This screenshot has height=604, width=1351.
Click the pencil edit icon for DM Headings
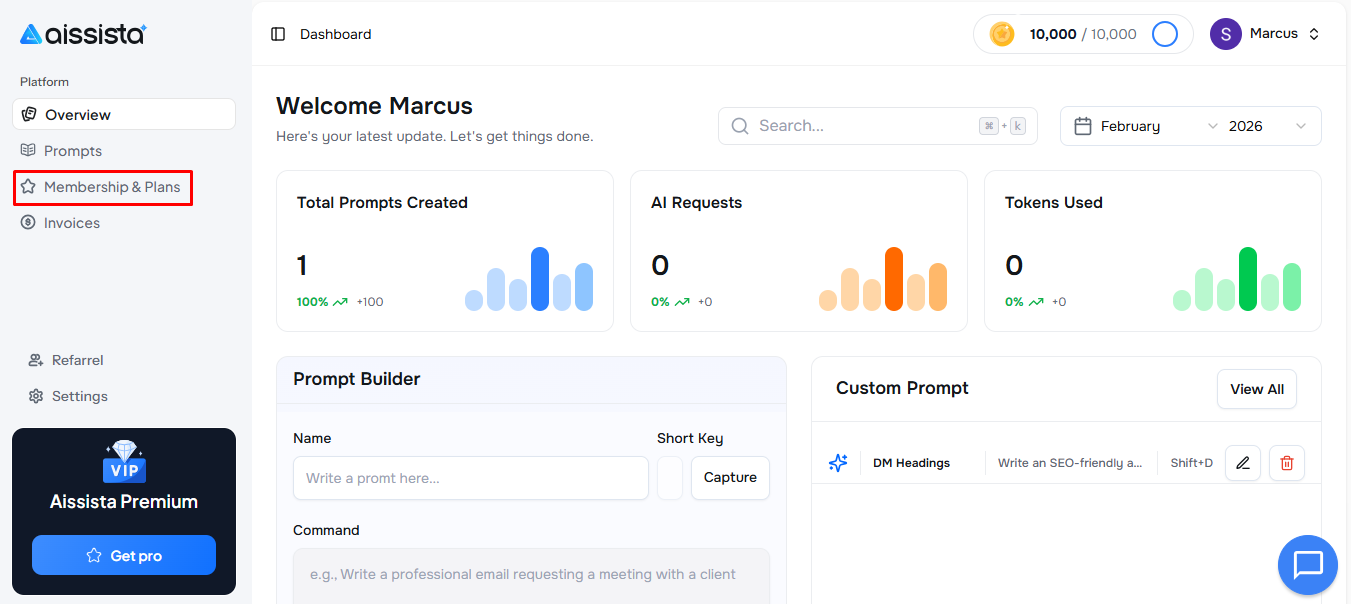tap(1242, 463)
